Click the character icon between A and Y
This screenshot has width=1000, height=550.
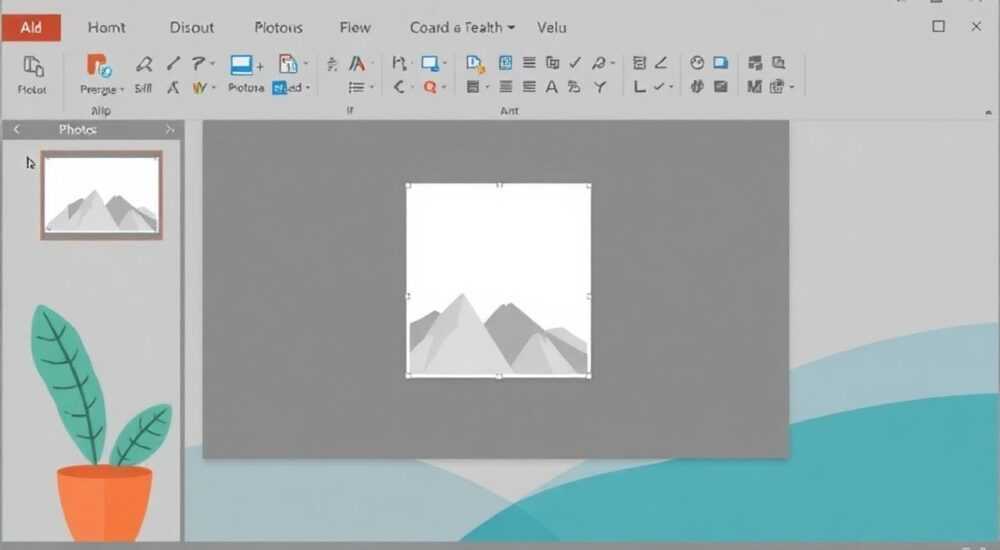click(575, 87)
